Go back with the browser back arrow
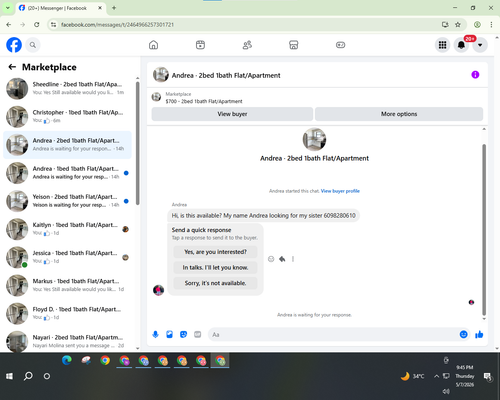The height and width of the screenshot is (400, 500). coord(9,25)
